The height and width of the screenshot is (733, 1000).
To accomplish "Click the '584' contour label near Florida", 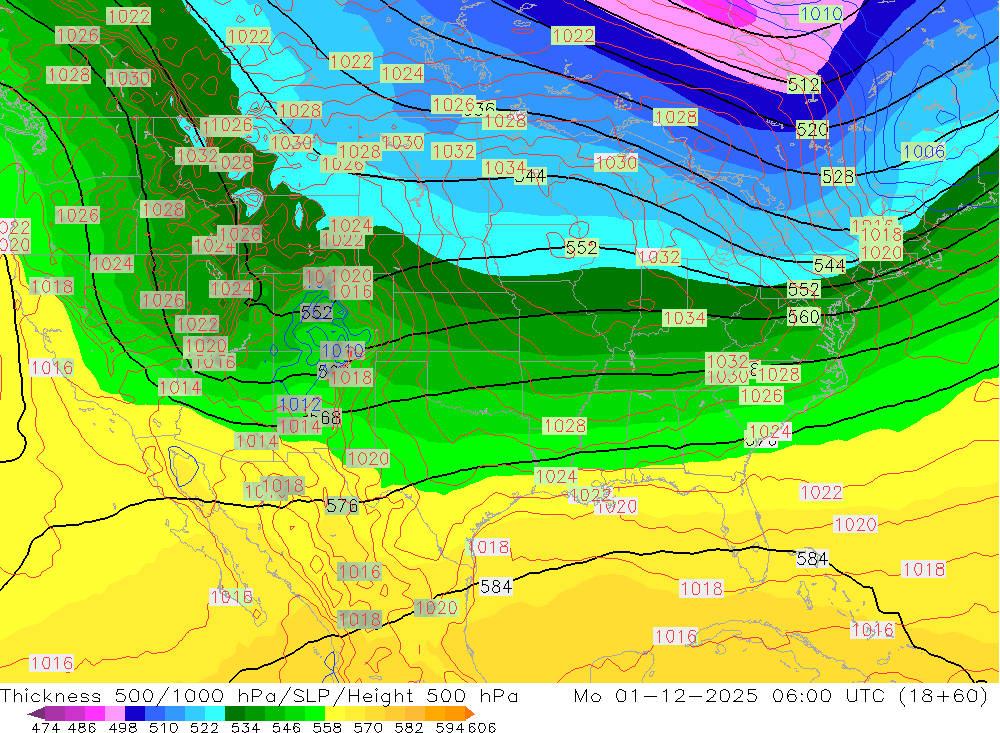I will tap(812, 559).
